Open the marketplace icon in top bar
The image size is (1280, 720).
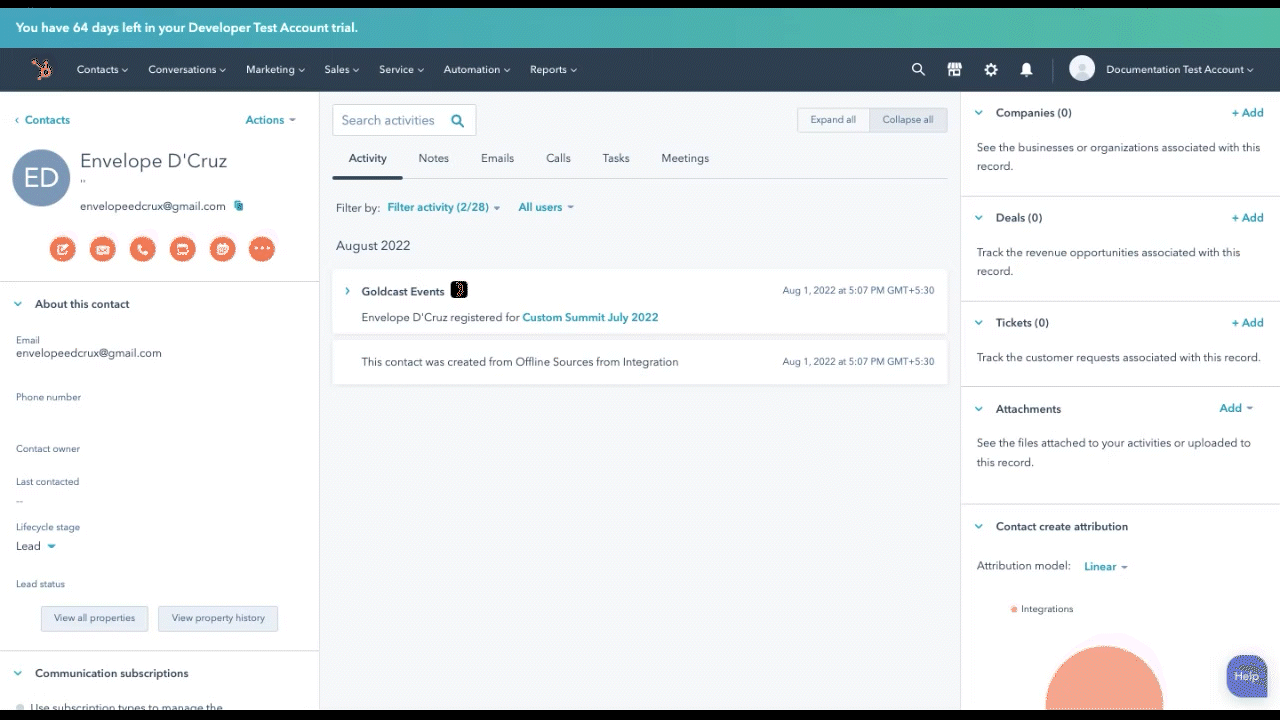pyautogui.click(x=954, y=69)
